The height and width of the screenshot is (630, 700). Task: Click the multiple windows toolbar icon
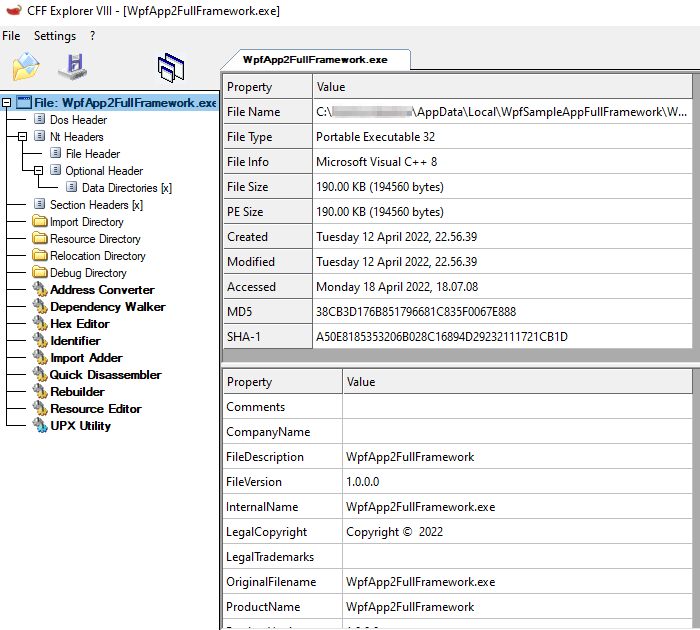pyautogui.click(x=171, y=67)
